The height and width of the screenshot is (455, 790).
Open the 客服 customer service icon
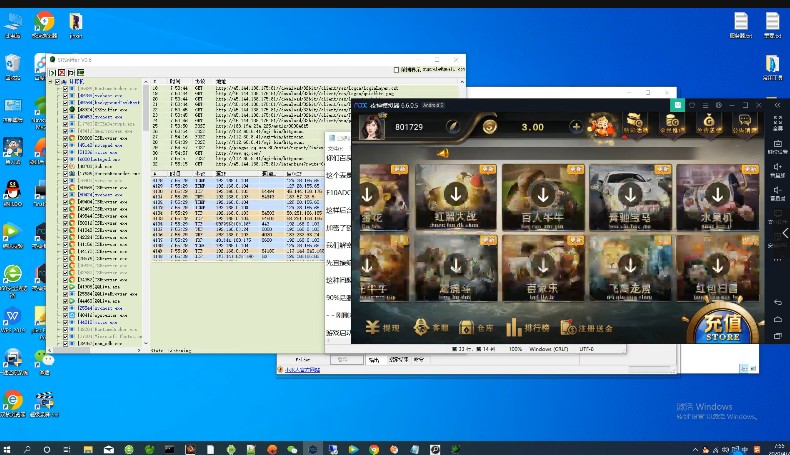point(431,327)
